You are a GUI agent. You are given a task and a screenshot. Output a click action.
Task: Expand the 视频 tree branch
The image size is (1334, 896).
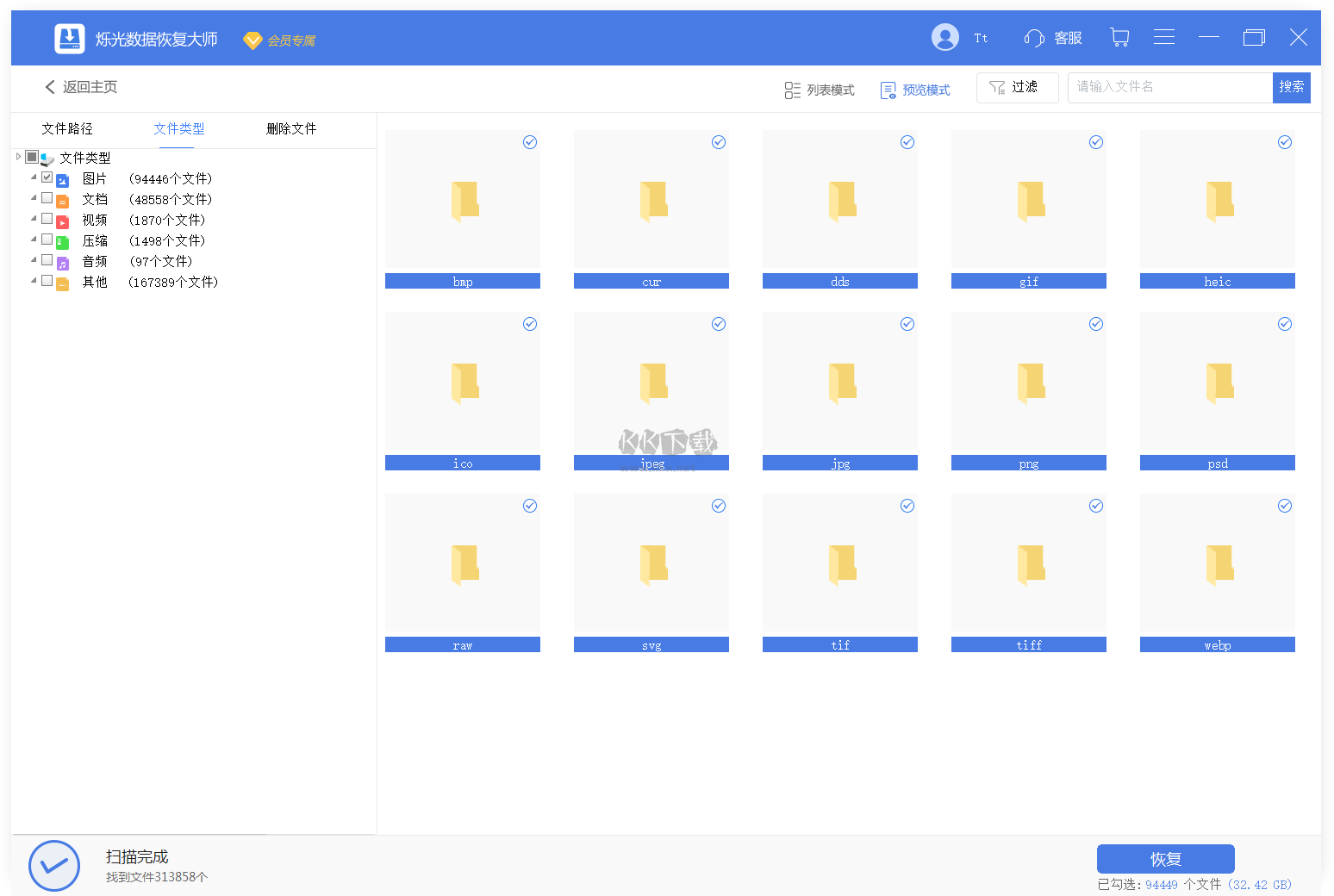(33, 219)
